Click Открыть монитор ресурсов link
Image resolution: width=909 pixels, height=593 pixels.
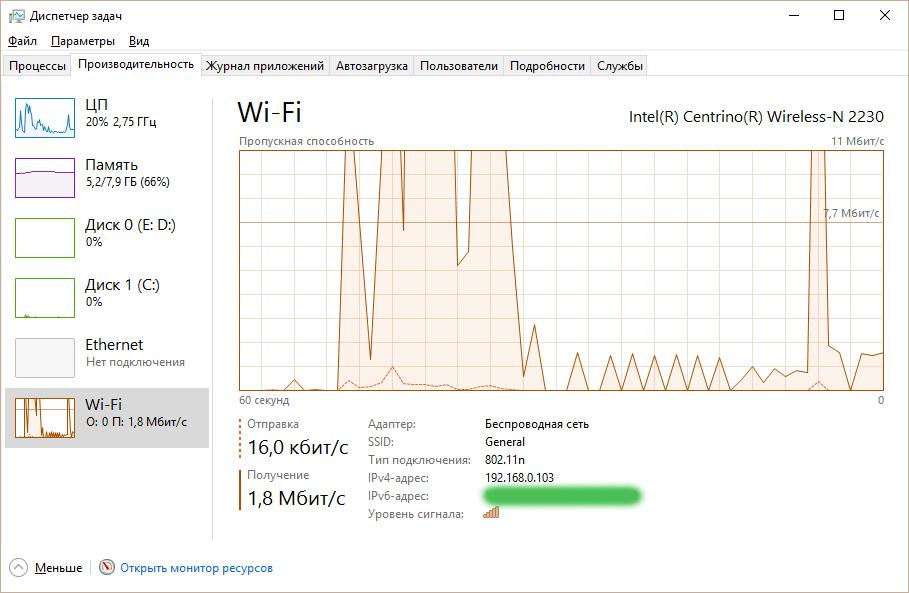[196, 568]
